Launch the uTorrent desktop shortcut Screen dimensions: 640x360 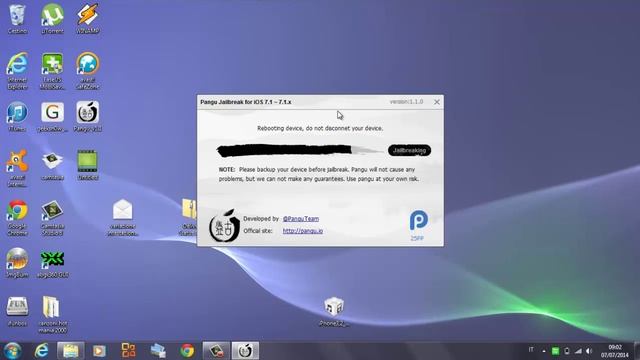click(x=52, y=18)
